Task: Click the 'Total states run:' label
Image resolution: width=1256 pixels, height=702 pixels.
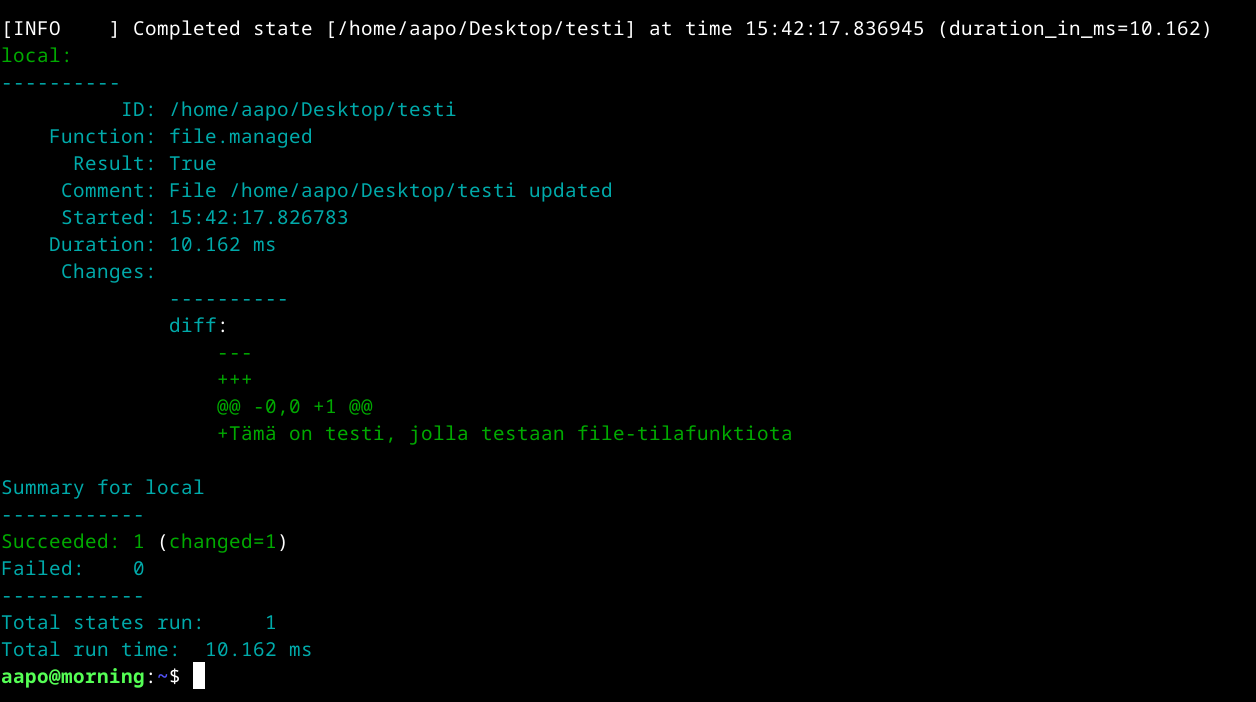Action: 102,623
